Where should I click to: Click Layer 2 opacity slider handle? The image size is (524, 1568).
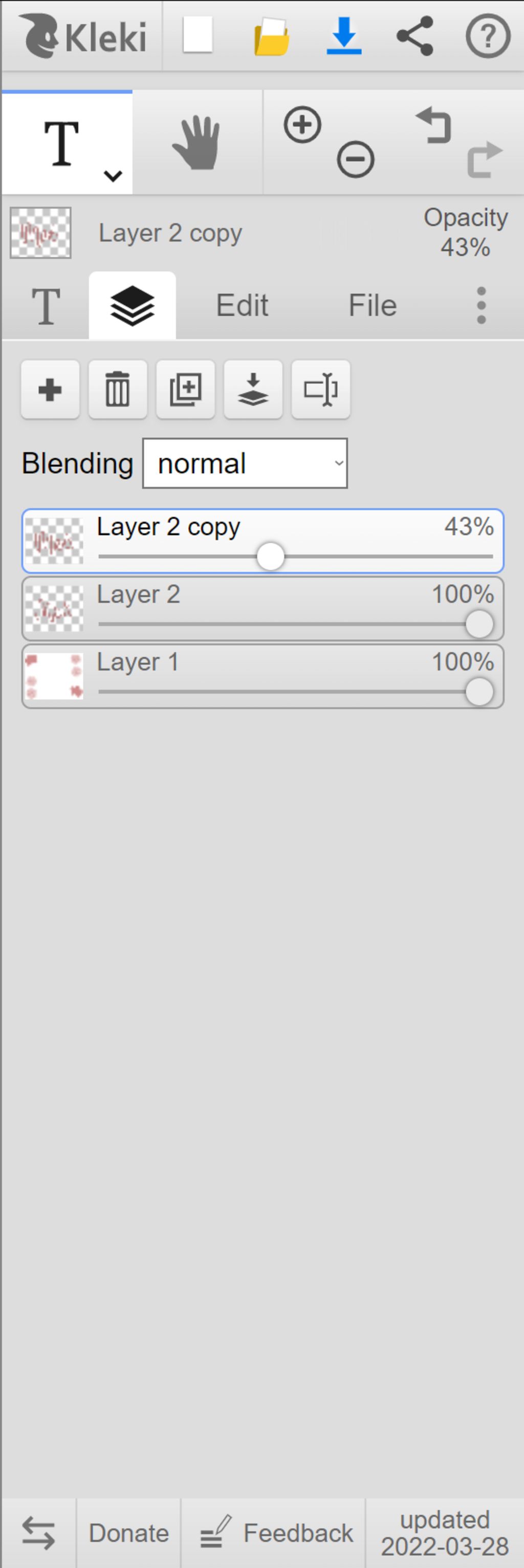point(479,624)
